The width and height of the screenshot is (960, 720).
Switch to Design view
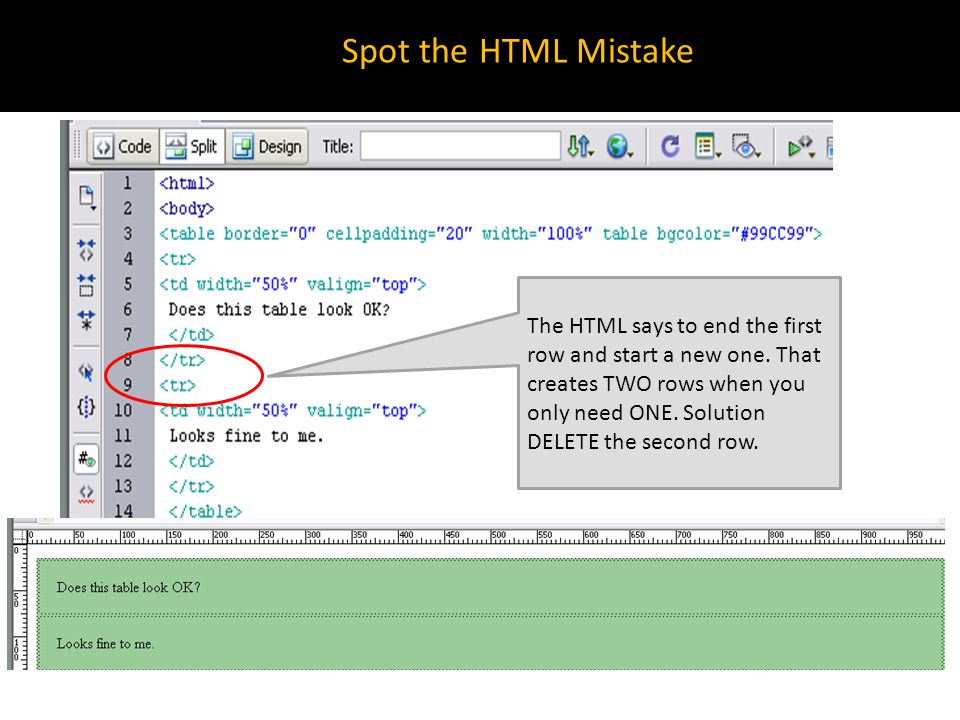click(x=268, y=146)
